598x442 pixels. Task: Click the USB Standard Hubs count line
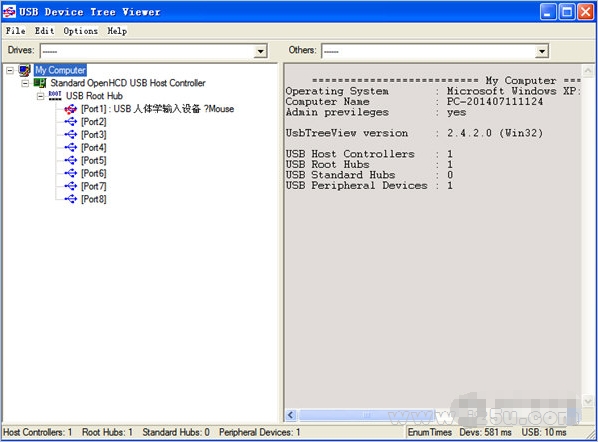369,175
